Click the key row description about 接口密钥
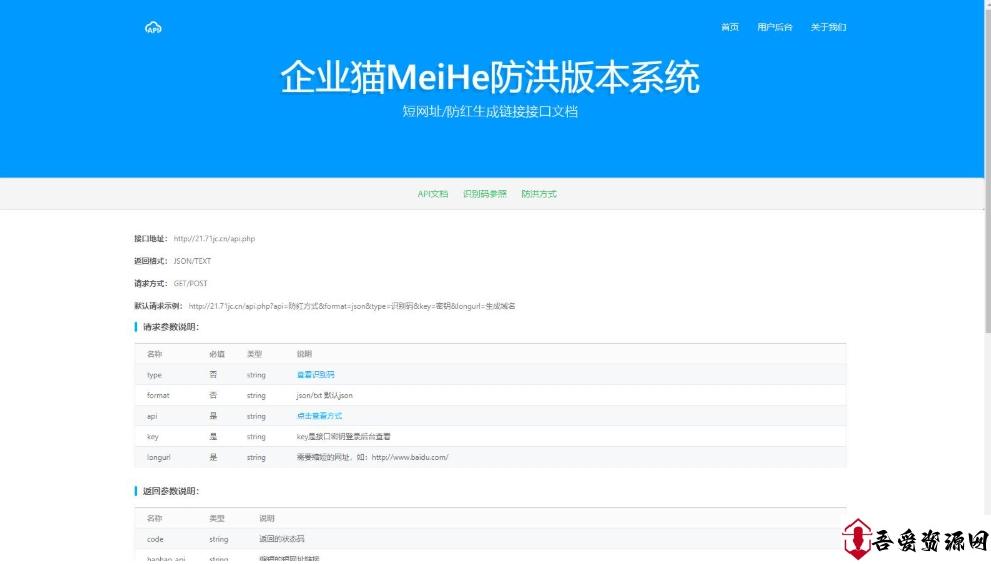This screenshot has width=991, height=564. 343,436
